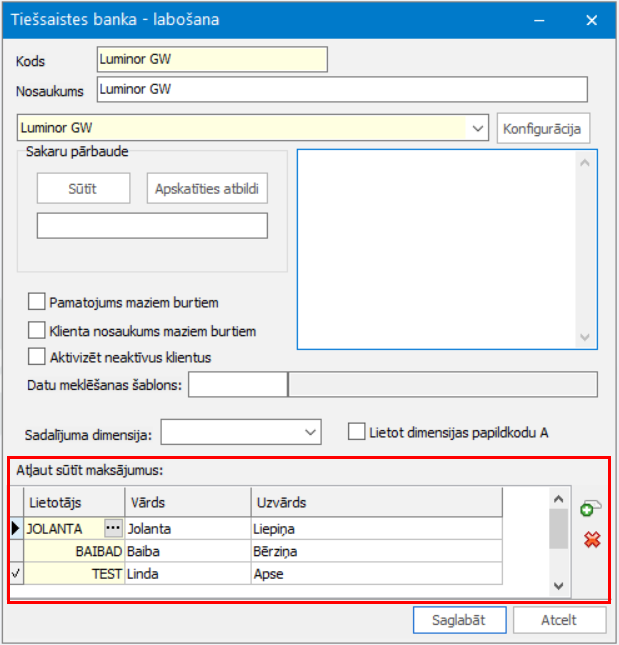Click the empty field under Sūtīt button
The width and height of the screenshot is (619, 645).
152,225
